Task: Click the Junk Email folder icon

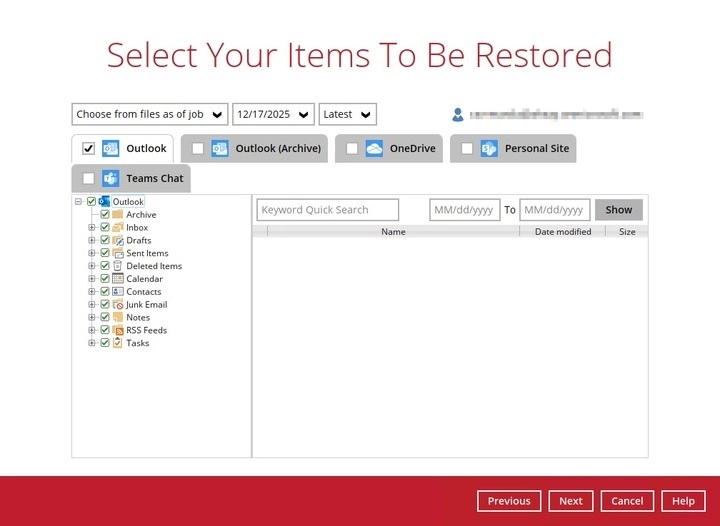Action: 118,304
